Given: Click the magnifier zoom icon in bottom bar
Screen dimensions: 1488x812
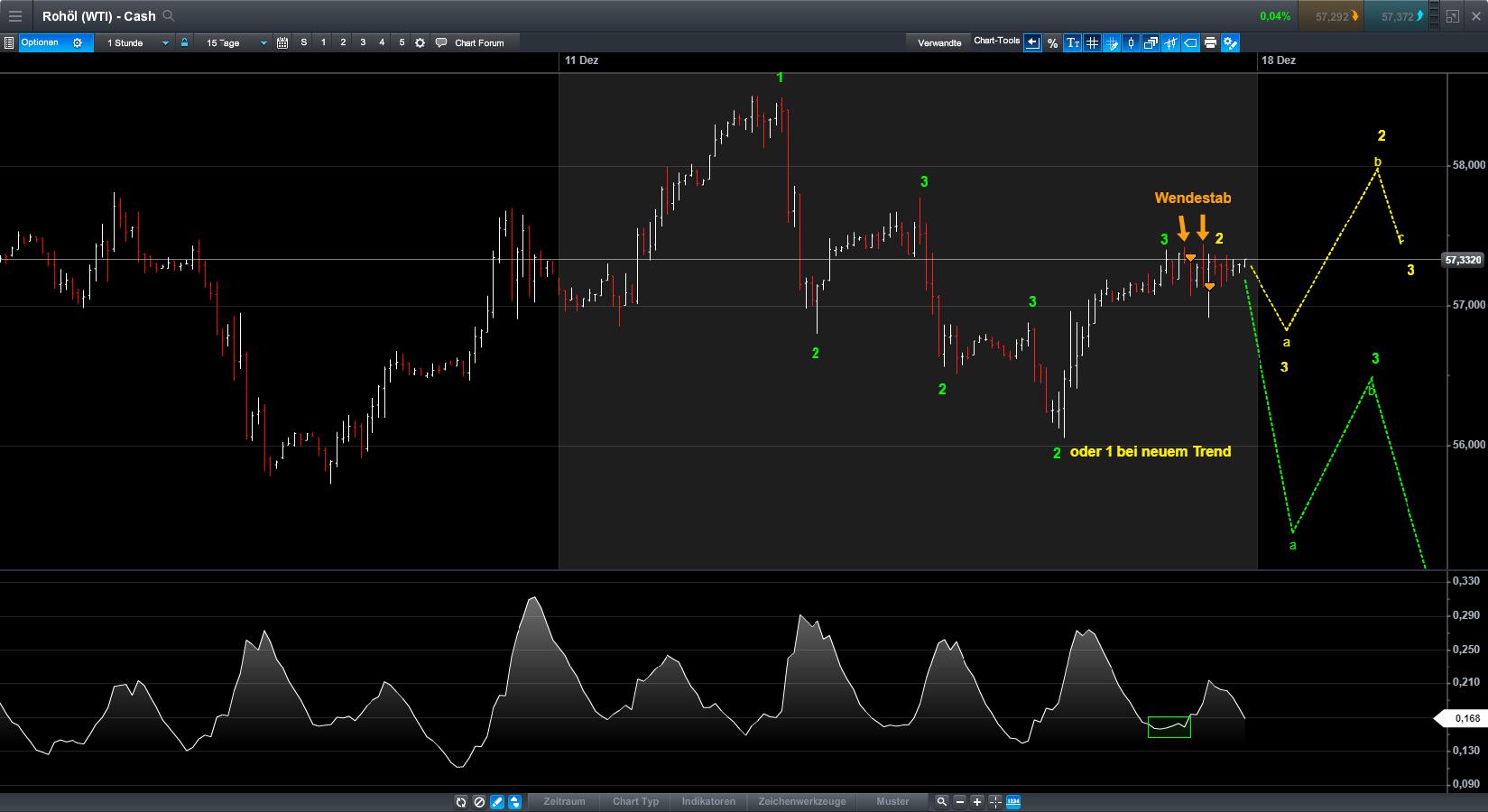Looking at the screenshot, I should pos(943,801).
